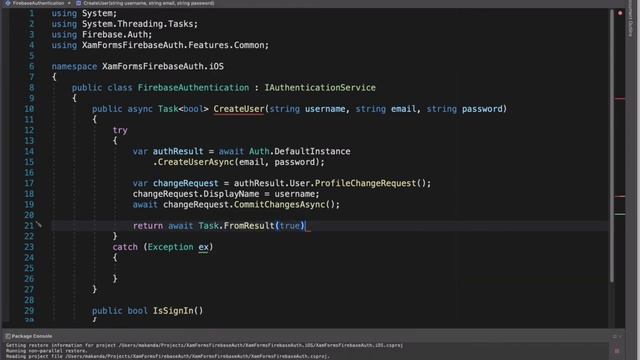The width and height of the screenshot is (640, 360).
Task: Click line number 21 in gutter
Action: 29,226
